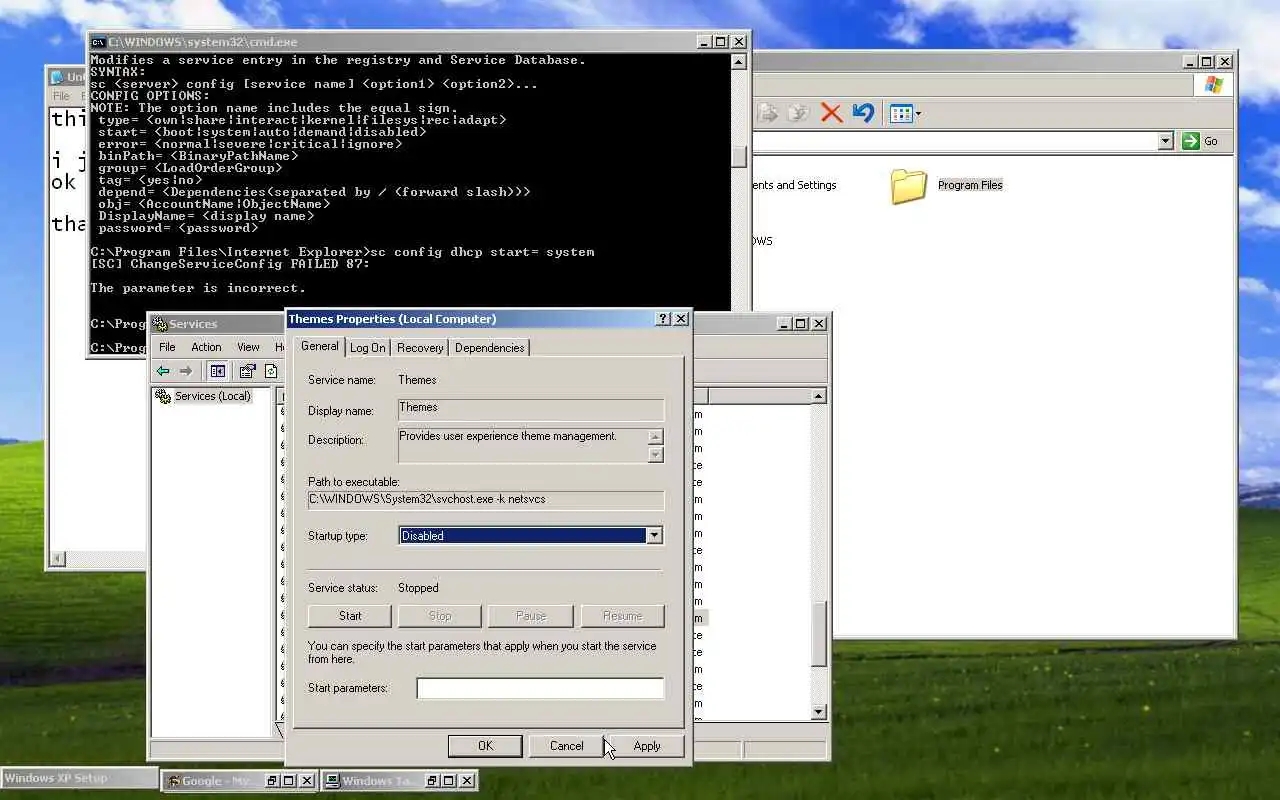Image resolution: width=1280 pixels, height=800 pixels.
Task: Click the Cancel button
Action: click(x=566, y=746)
